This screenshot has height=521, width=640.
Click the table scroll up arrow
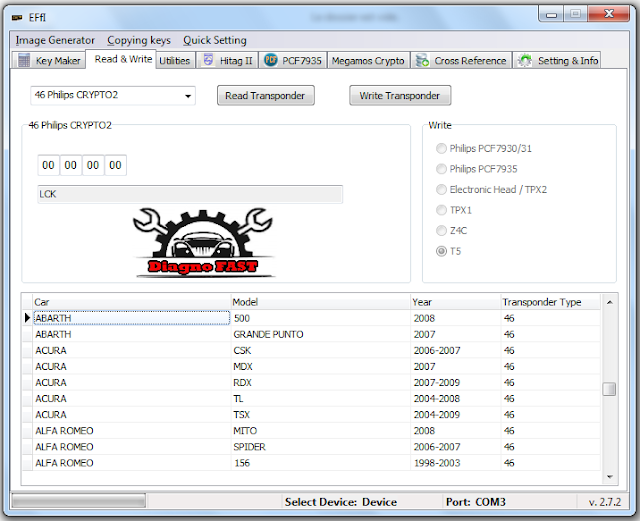pos(610,303)
